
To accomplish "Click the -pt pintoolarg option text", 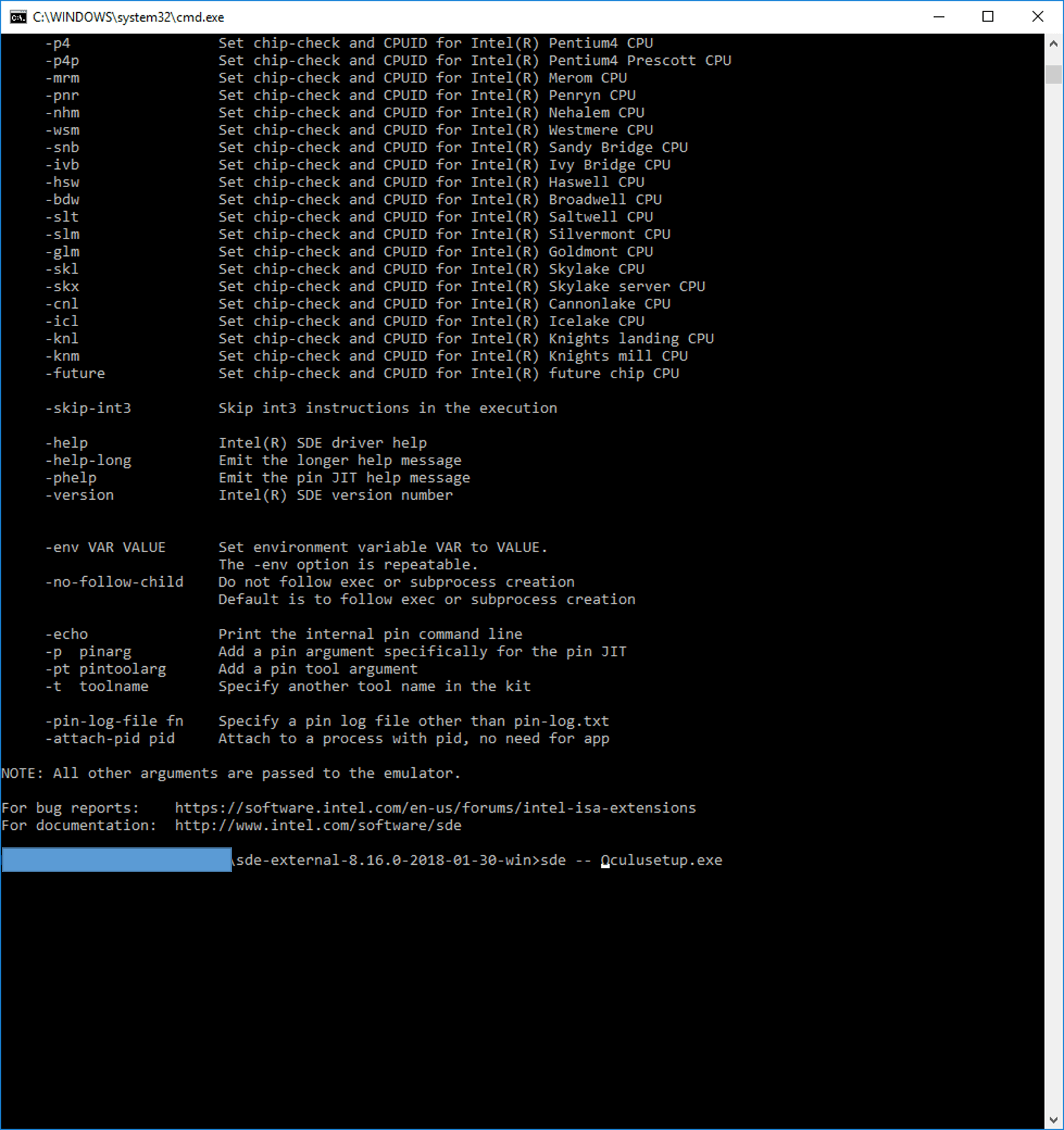I will tap(106, 669).
